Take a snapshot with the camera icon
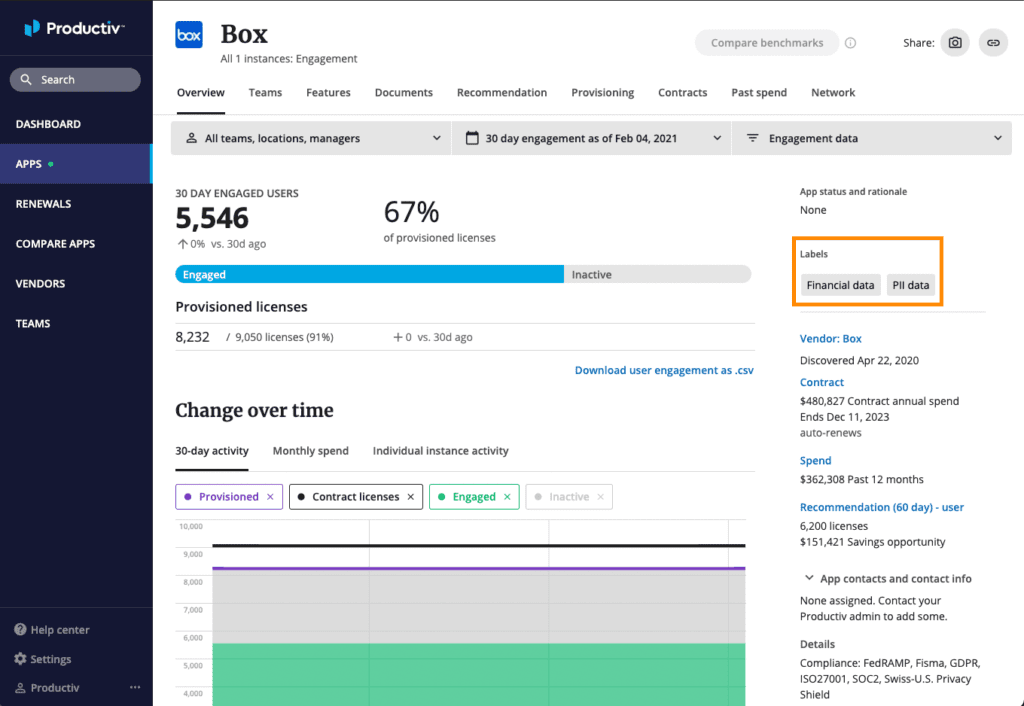 click(955, 43)
